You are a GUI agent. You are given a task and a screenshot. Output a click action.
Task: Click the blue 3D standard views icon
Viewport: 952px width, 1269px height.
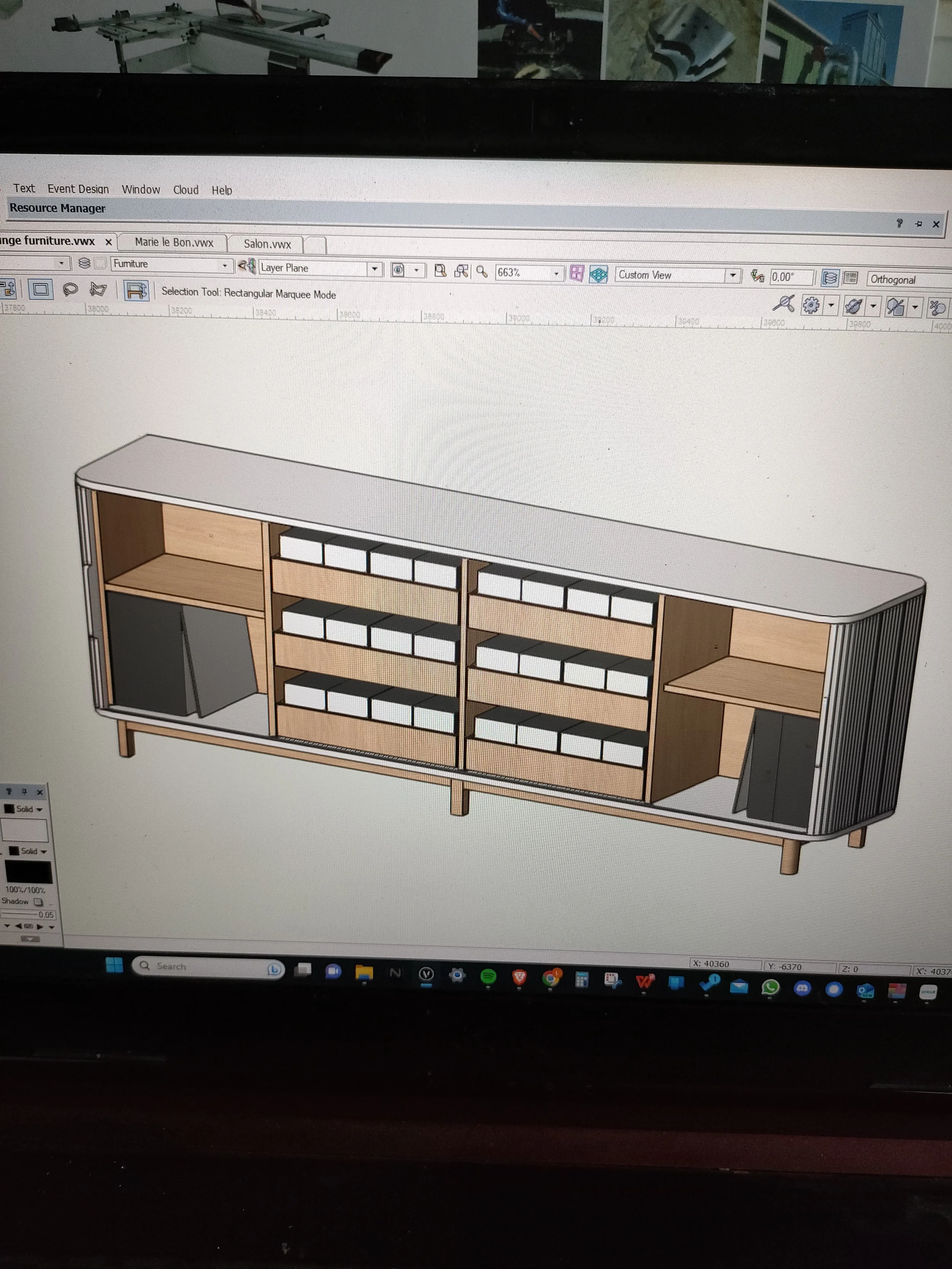coord(599,275)
